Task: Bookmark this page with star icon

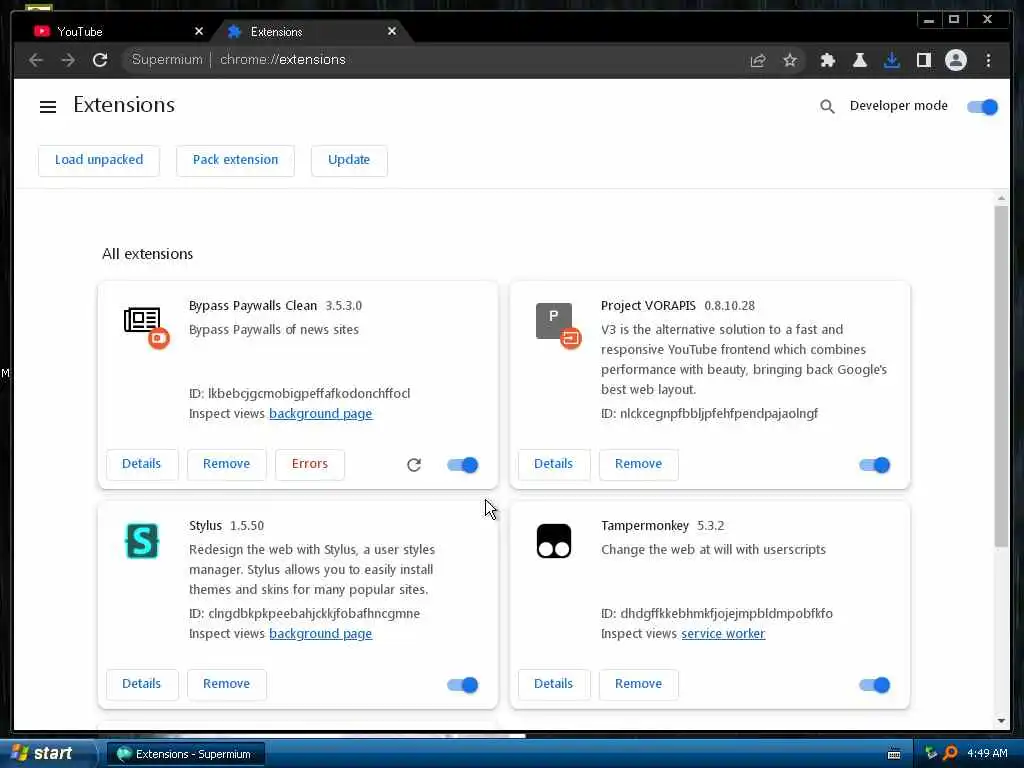Action: [x=790, y=61]
